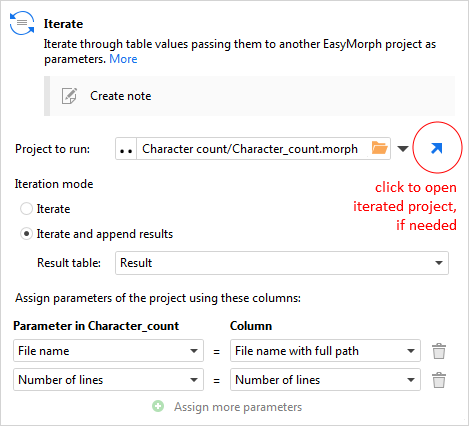The height and width of the screenshot is (426, 469).
Task: Open folder browse icon for project path
Action: 379,148
